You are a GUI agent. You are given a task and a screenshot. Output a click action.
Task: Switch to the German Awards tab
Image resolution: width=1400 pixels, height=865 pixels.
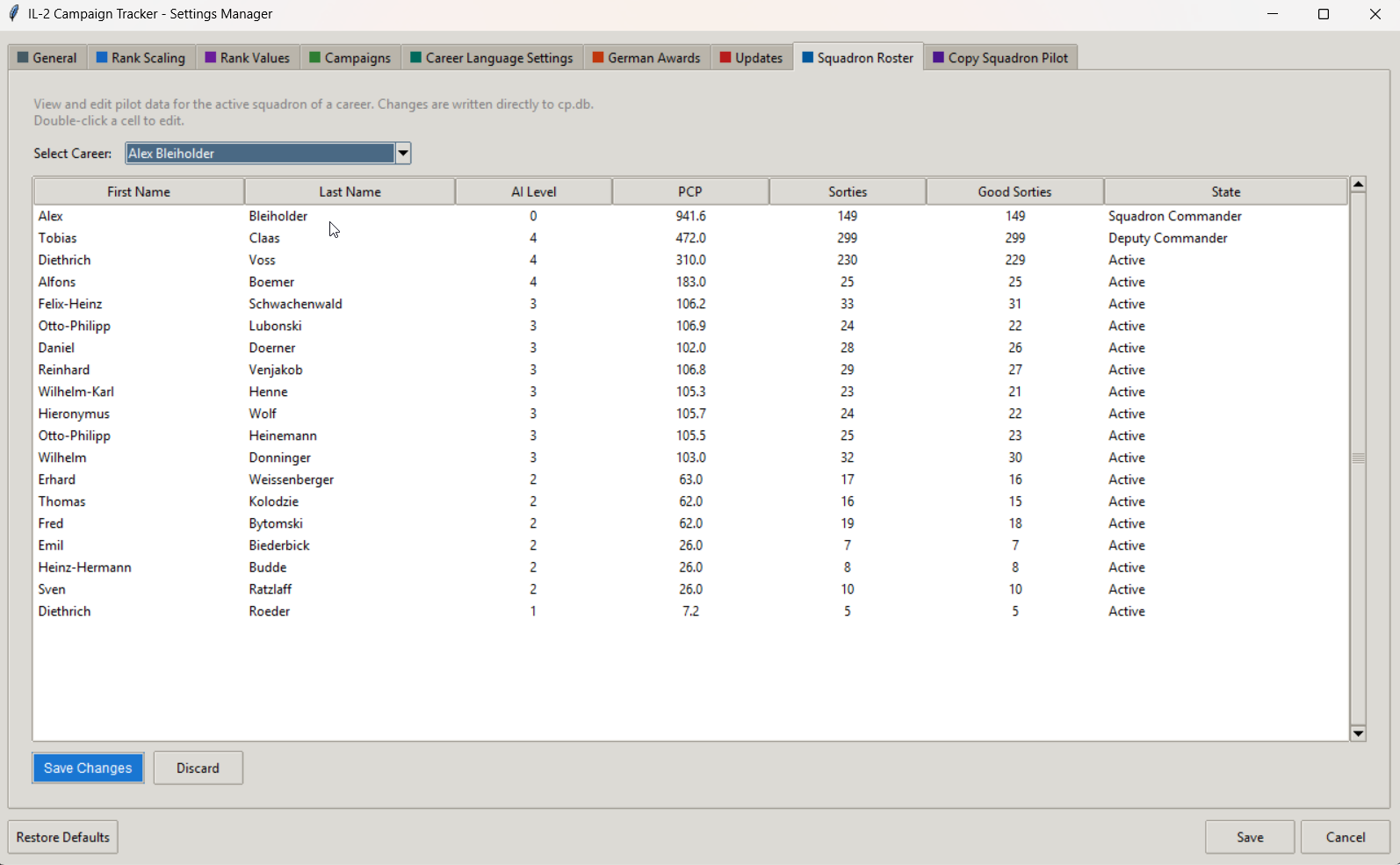tap(646, 58)
